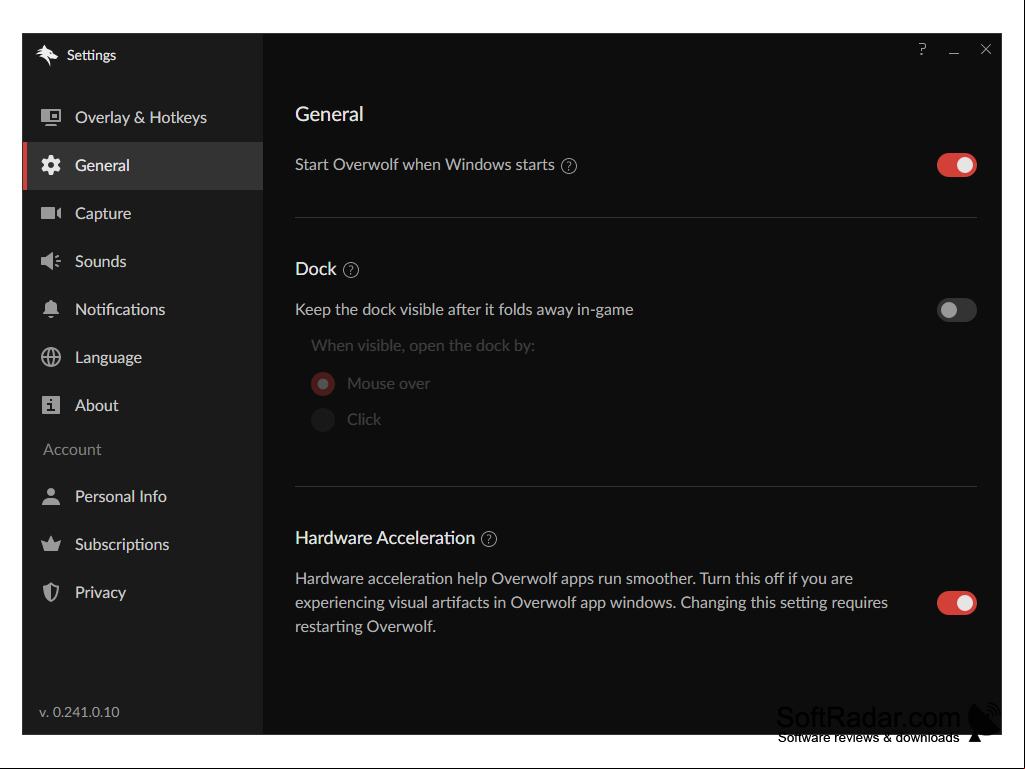Go to Capture settings
The height and width of the screenshot is (769, 1025).
pyautogui.click(x=143, y=214)
